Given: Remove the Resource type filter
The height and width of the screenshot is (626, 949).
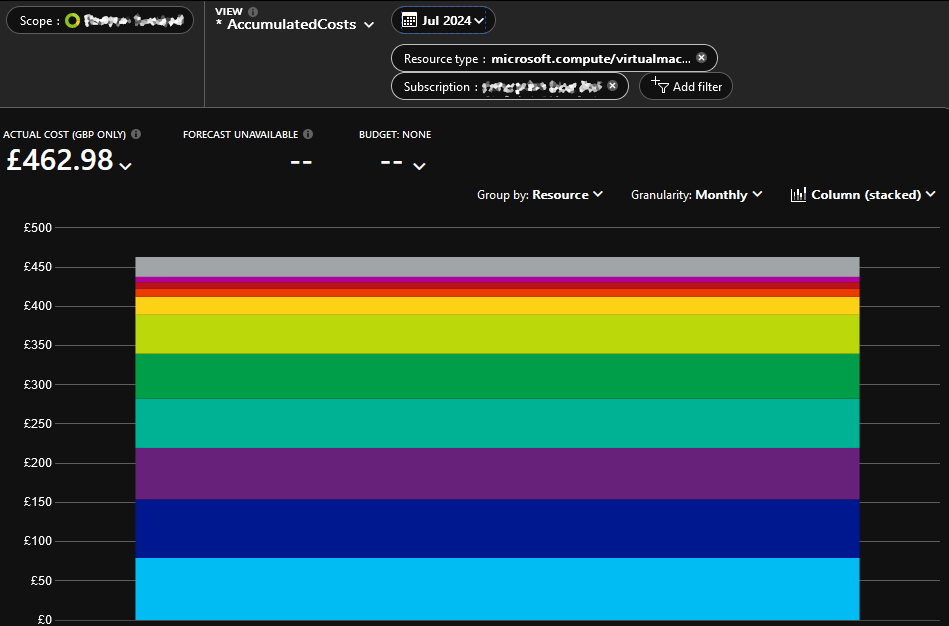Looking at the screenshot, I should [701, 58].
